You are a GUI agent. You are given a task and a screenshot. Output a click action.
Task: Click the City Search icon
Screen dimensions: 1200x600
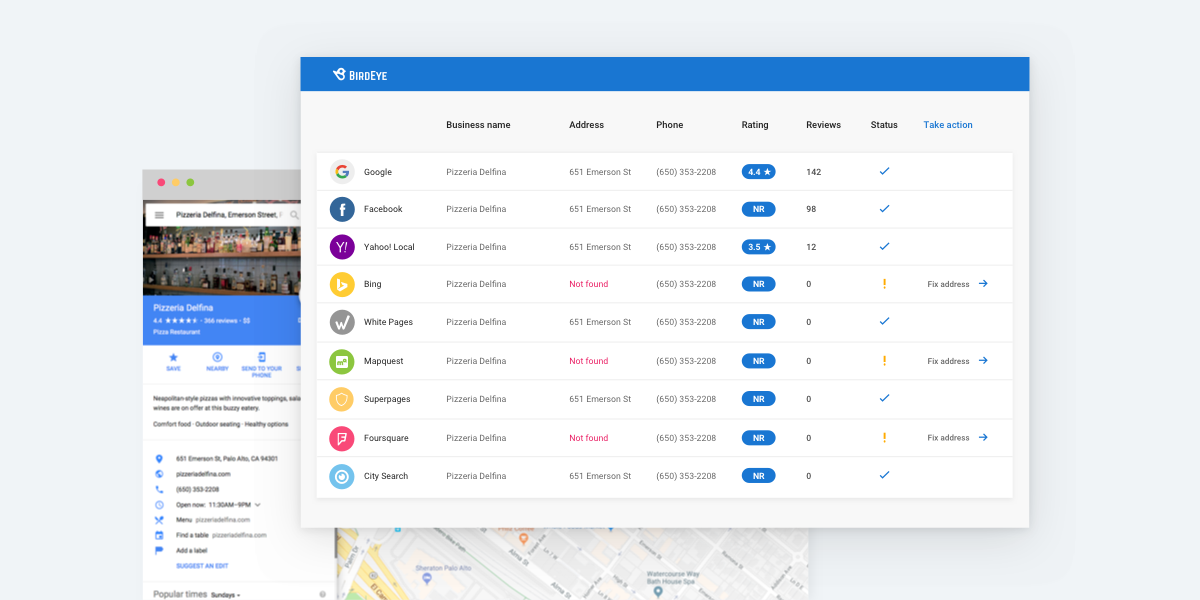point(342,476)
